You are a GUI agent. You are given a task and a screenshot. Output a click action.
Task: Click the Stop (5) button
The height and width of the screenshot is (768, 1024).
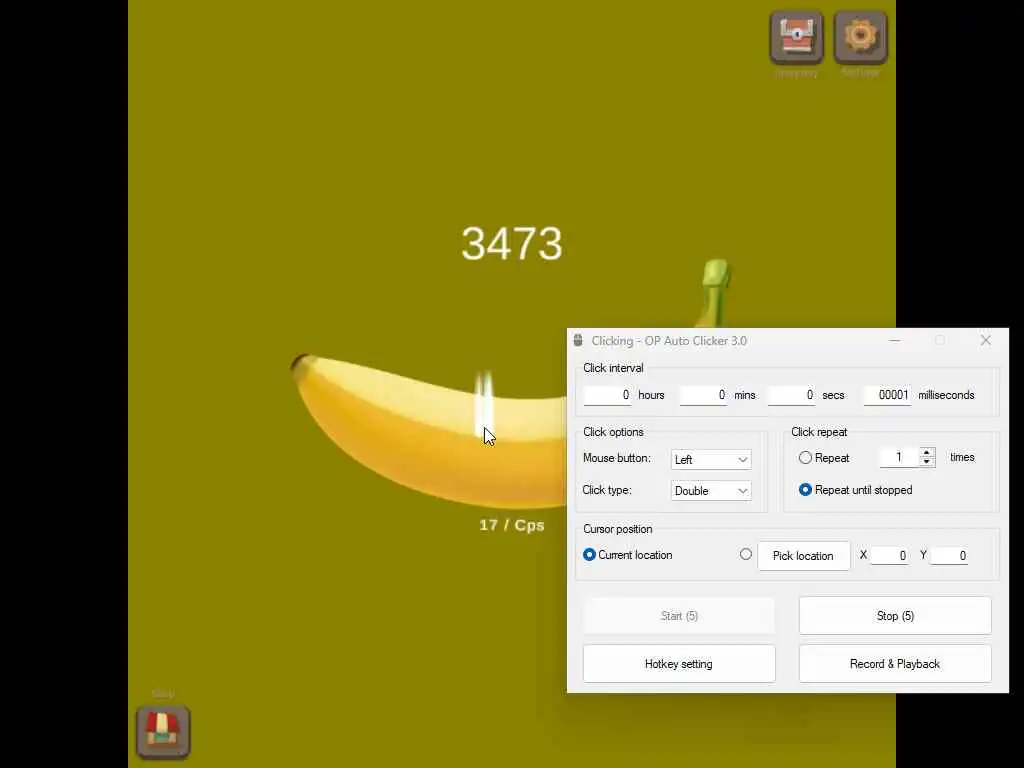coord(895,616)
